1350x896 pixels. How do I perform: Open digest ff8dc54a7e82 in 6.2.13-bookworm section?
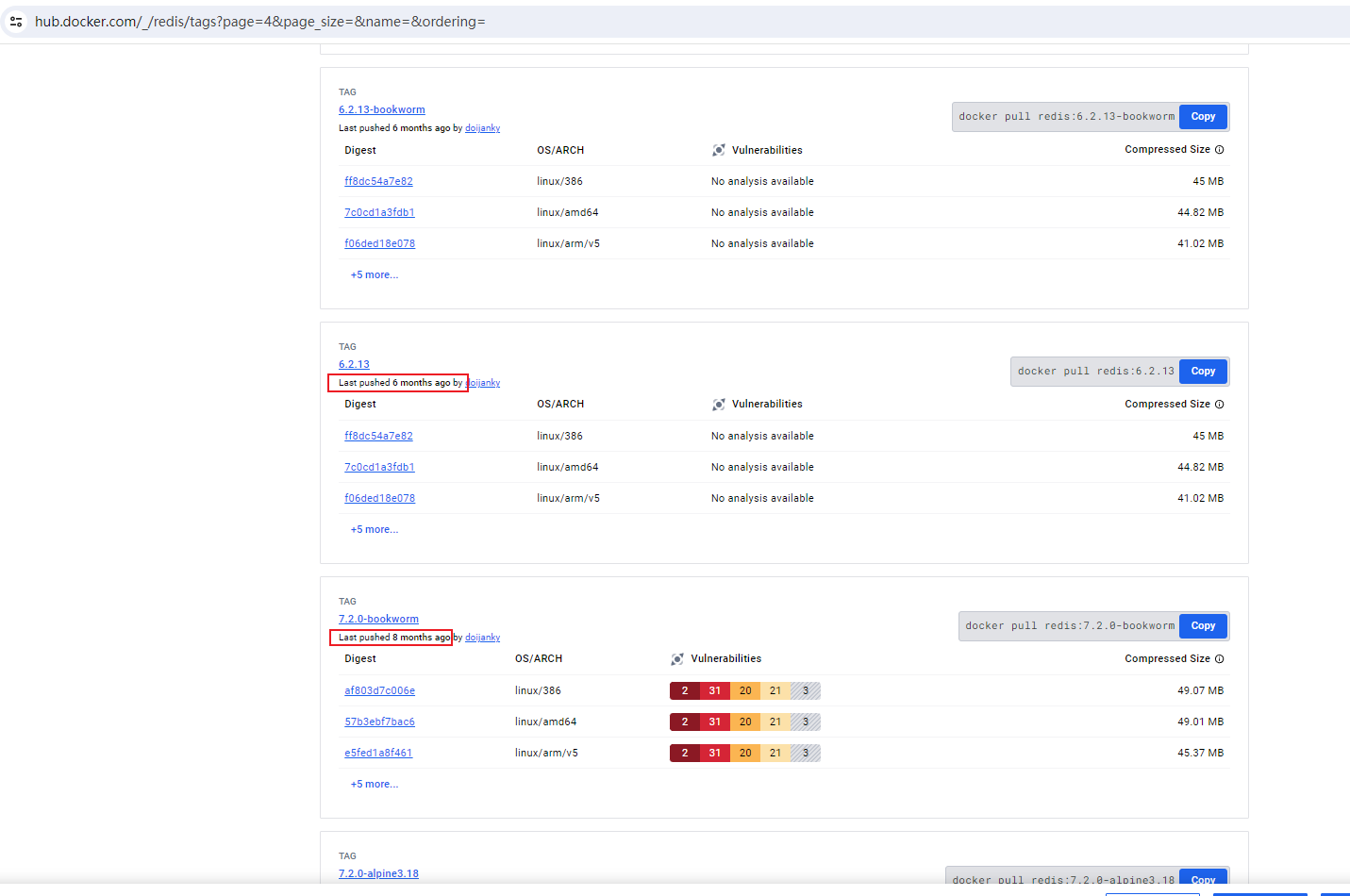coord(378,181)
